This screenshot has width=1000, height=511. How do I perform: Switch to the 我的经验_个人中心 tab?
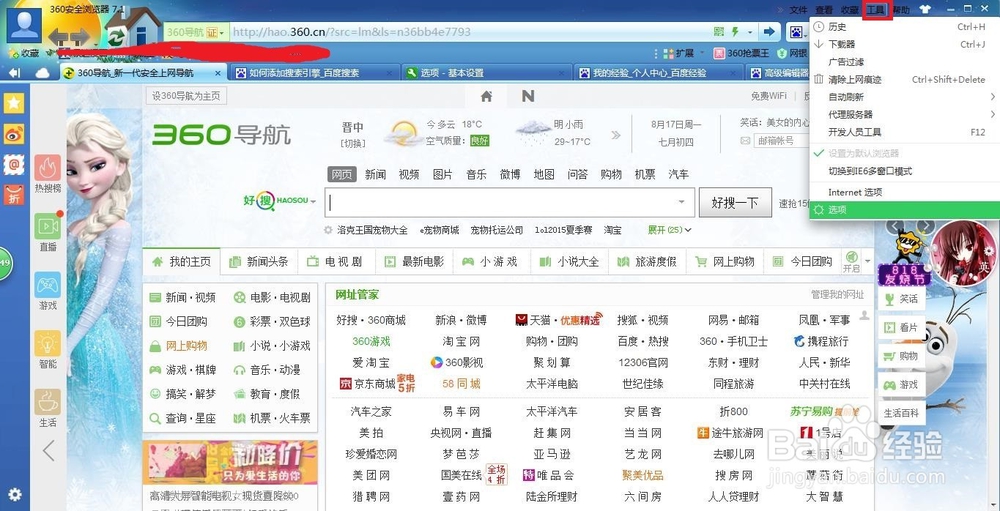(657, 73)
